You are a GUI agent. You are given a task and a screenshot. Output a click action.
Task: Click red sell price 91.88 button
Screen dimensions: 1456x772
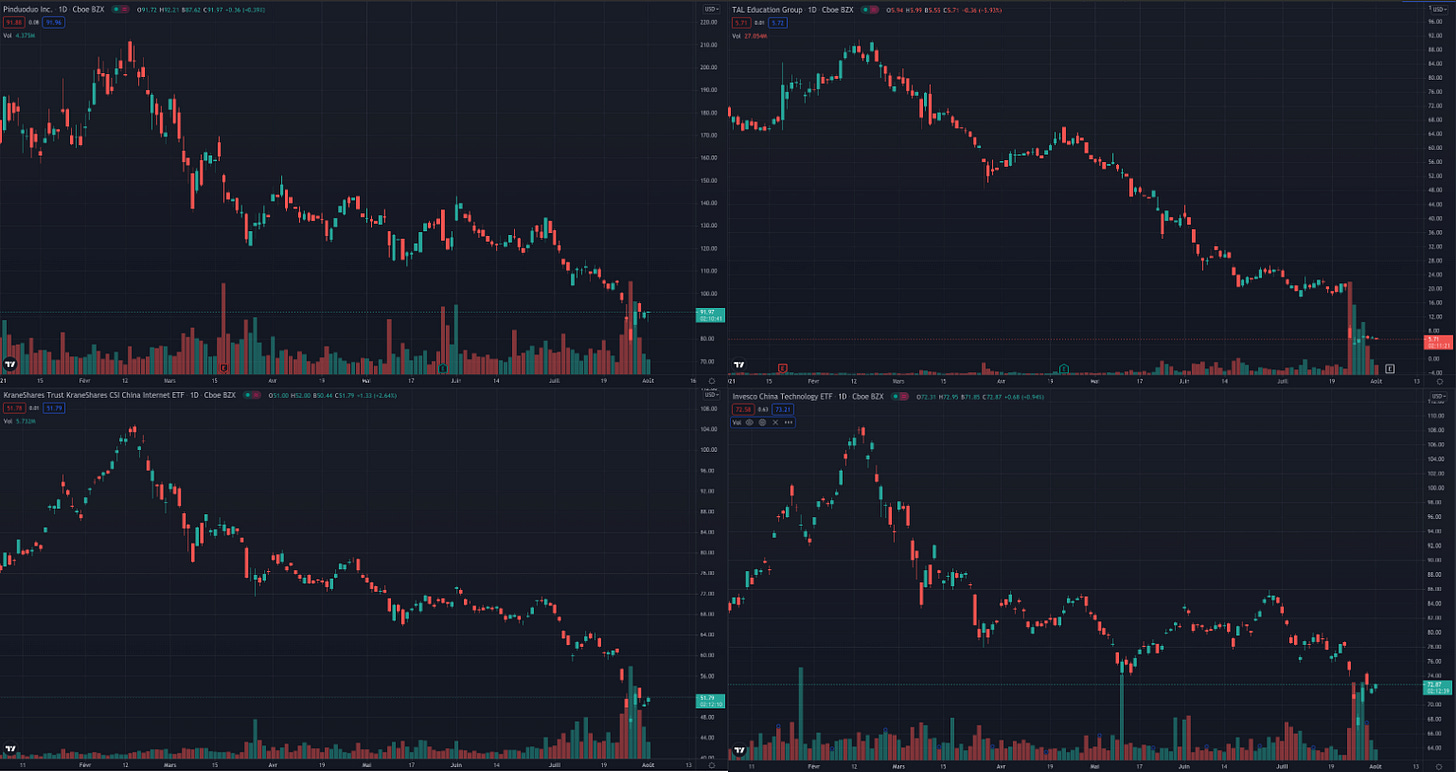(x=14, y=22)
